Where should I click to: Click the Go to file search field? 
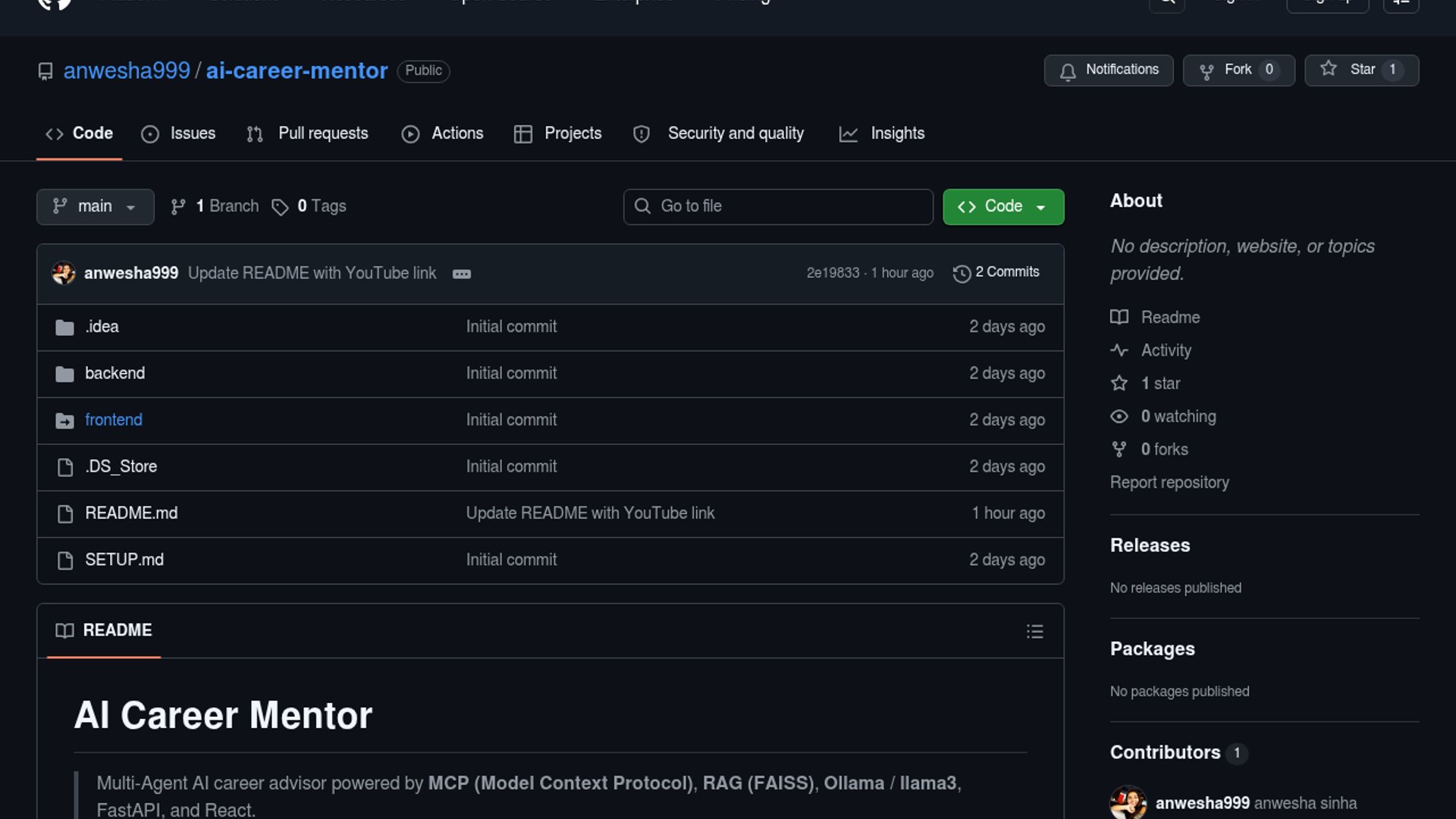click(778, 206)
